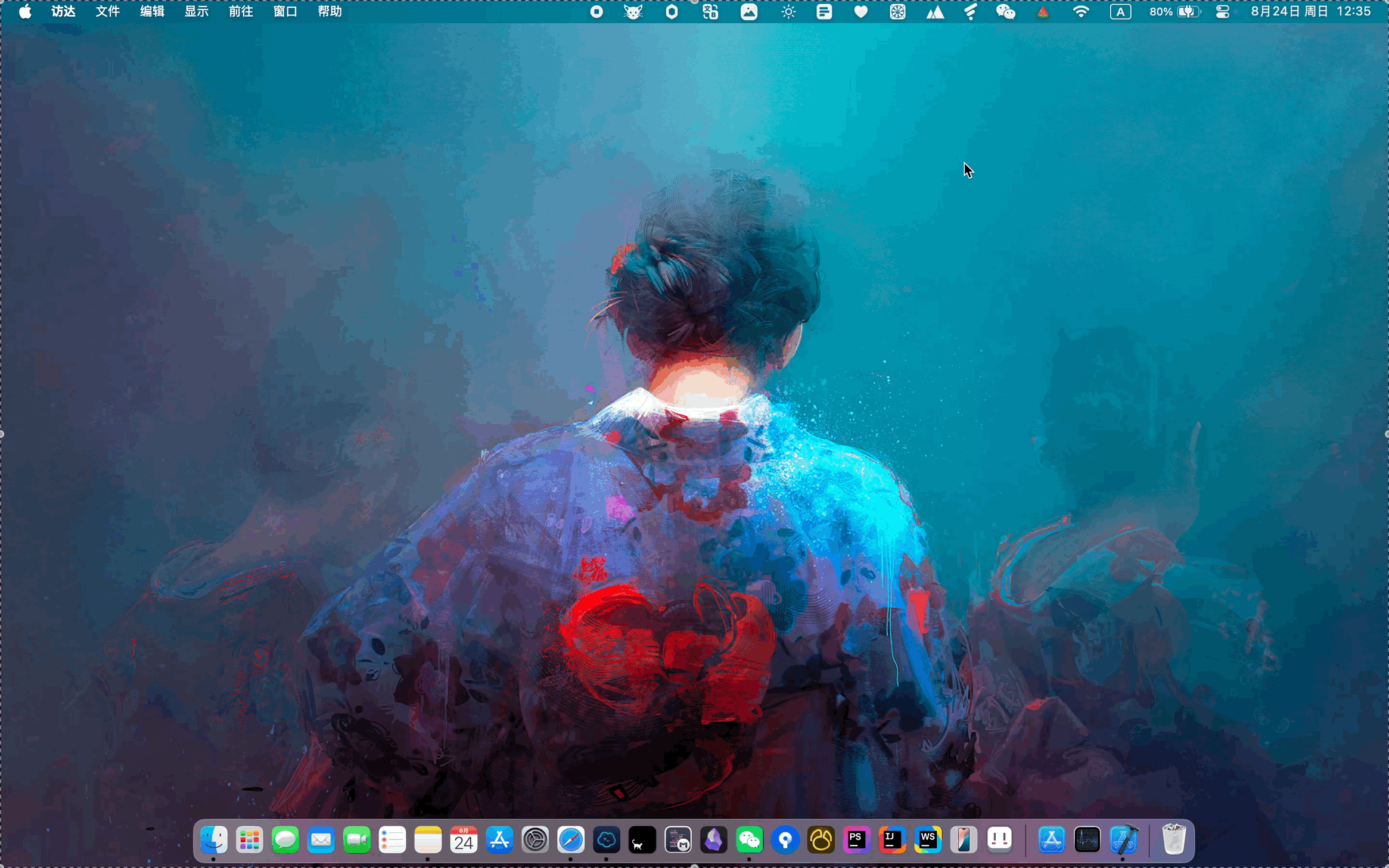Open the blue key-circle app in Dock
The image size is (1389, 868).
[785, 840]
